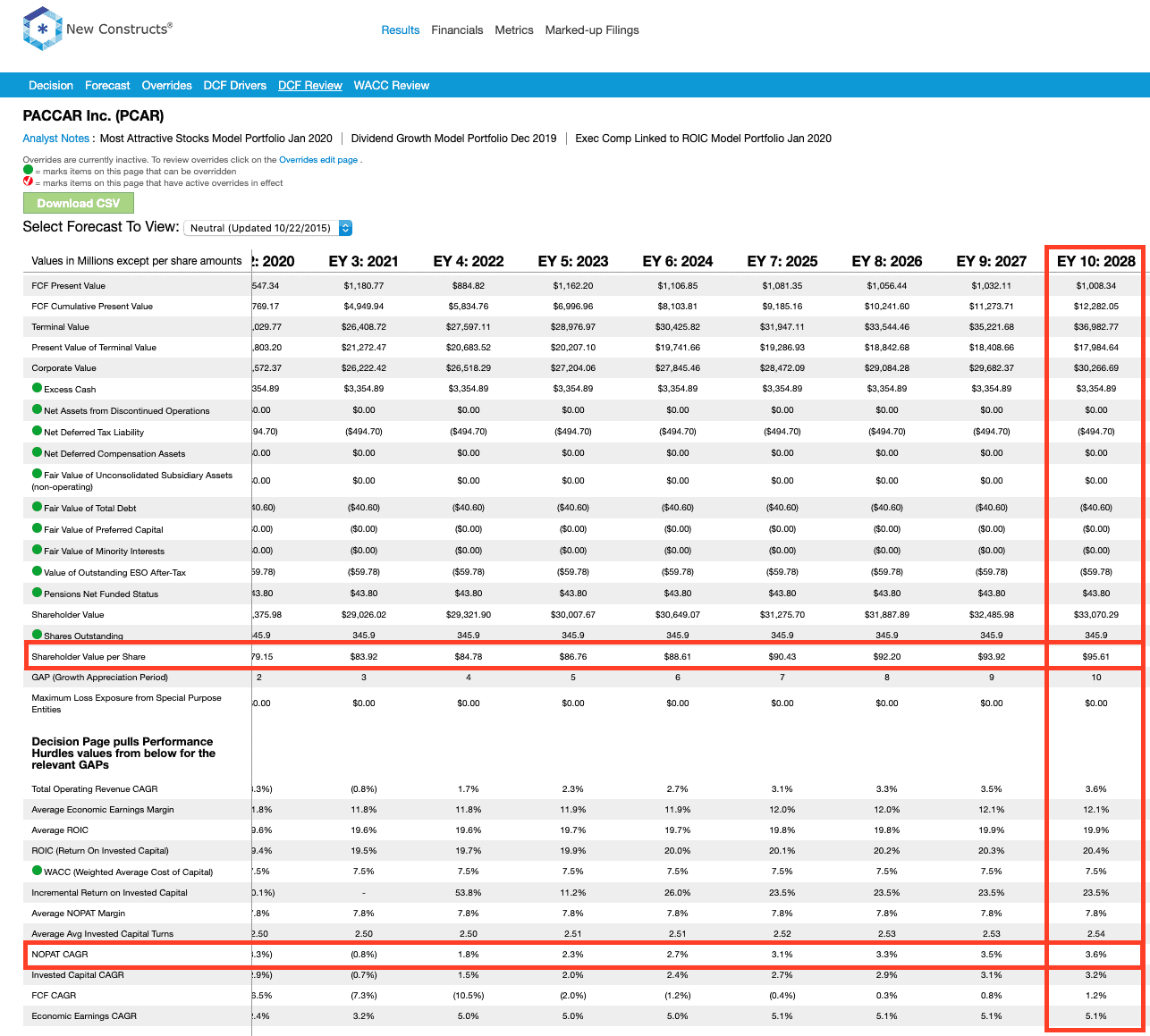1150x1036 pixels.
Task: Click the PACCAR Inc. (PCAR) heading
Action: pyautogui.click(x=94, y=115)
